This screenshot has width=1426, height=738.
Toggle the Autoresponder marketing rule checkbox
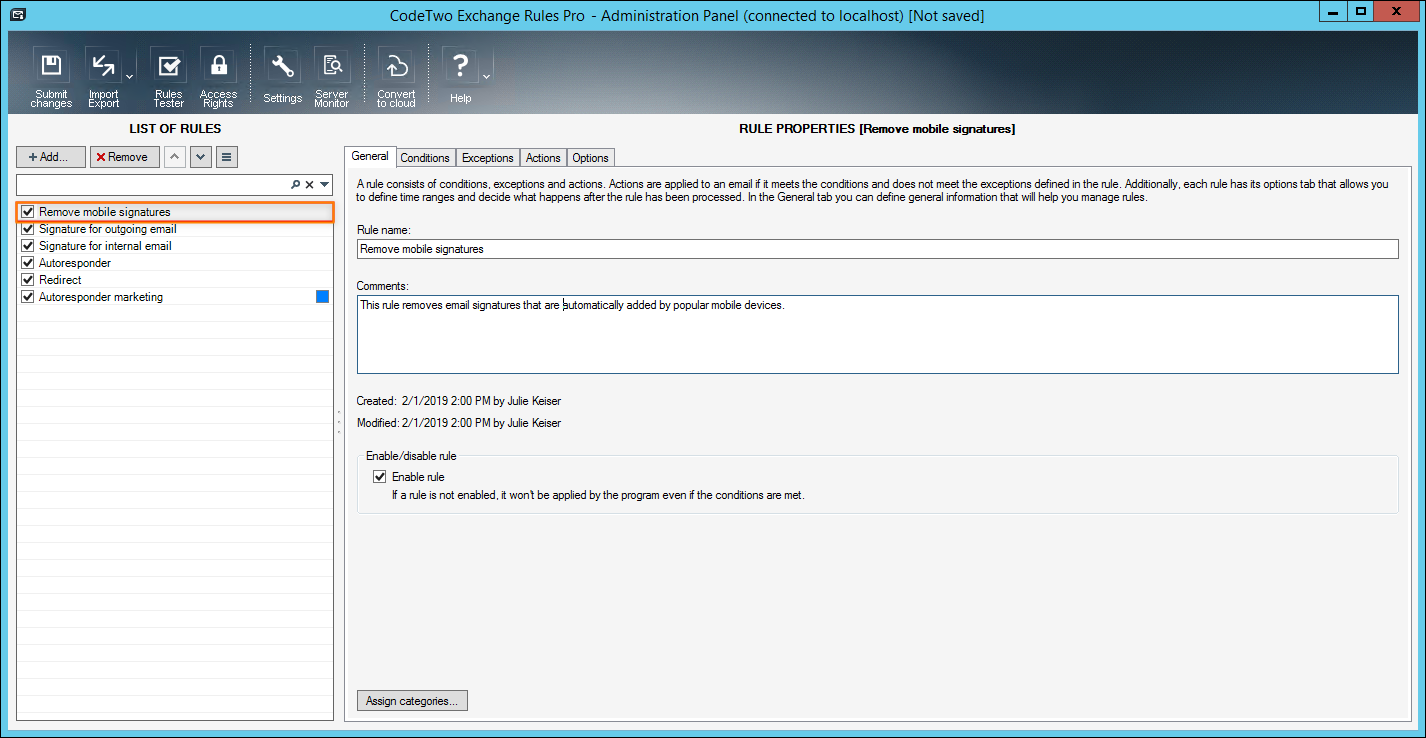click(28, 297)
